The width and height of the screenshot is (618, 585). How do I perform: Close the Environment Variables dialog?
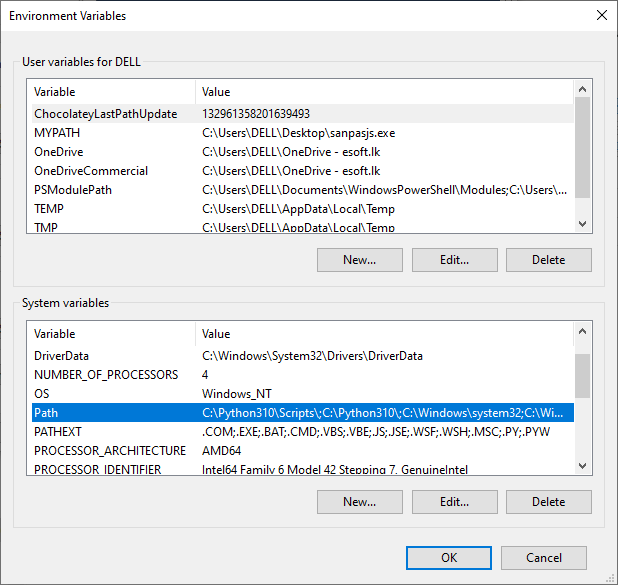(601, 15)
